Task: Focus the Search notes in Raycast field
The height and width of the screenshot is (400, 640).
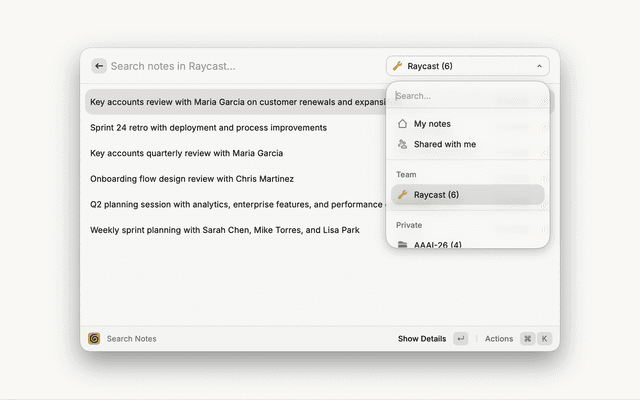Action: coord(240,66)
